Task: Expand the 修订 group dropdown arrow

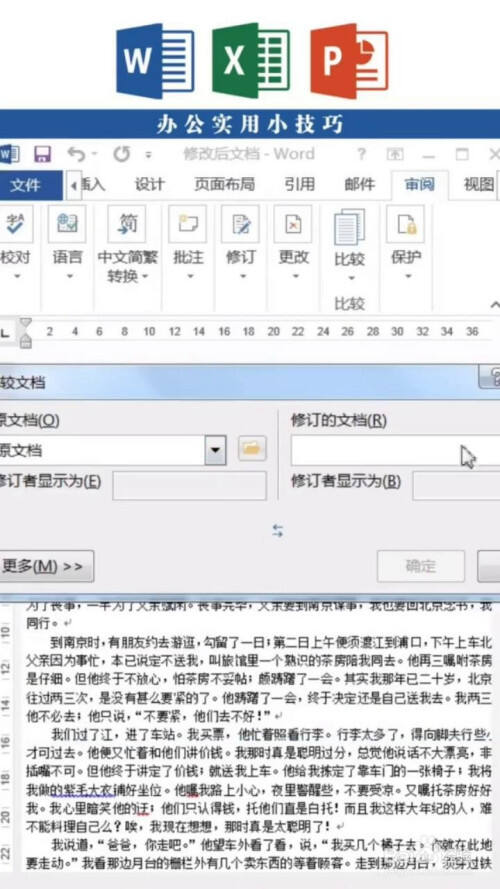Action: point(243,277)
